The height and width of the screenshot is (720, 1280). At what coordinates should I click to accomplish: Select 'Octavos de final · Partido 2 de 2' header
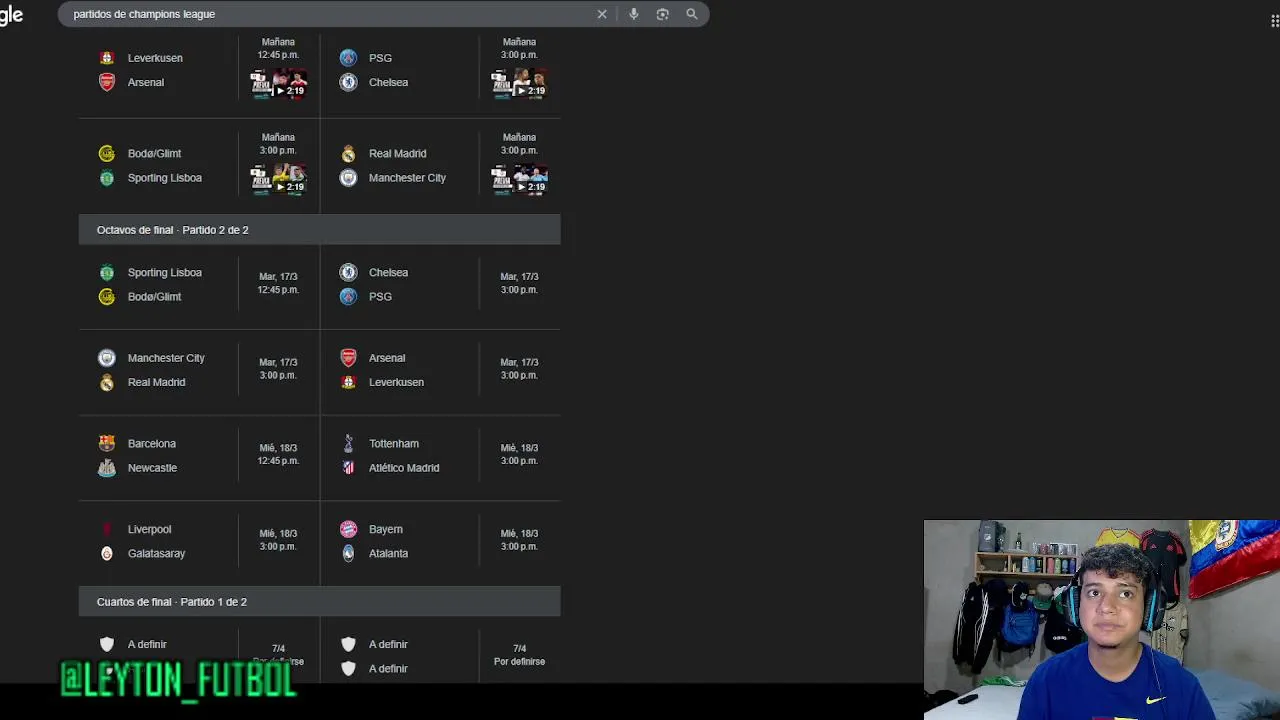(320, 230)
